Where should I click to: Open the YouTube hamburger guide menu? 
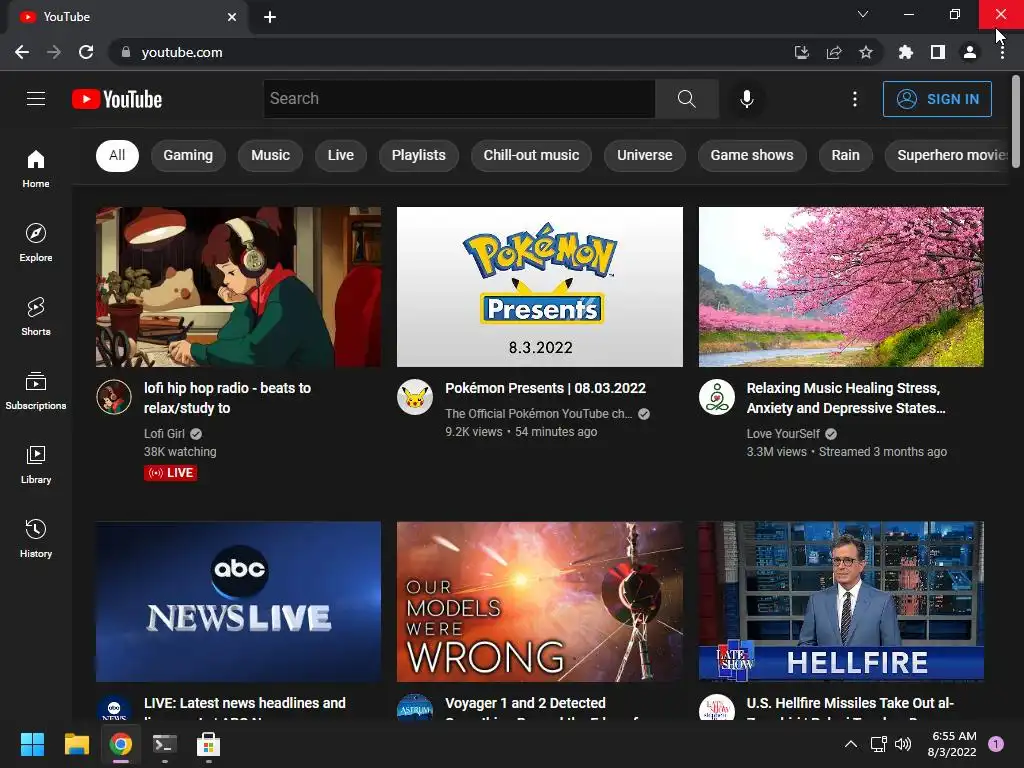tap(36, 99)
